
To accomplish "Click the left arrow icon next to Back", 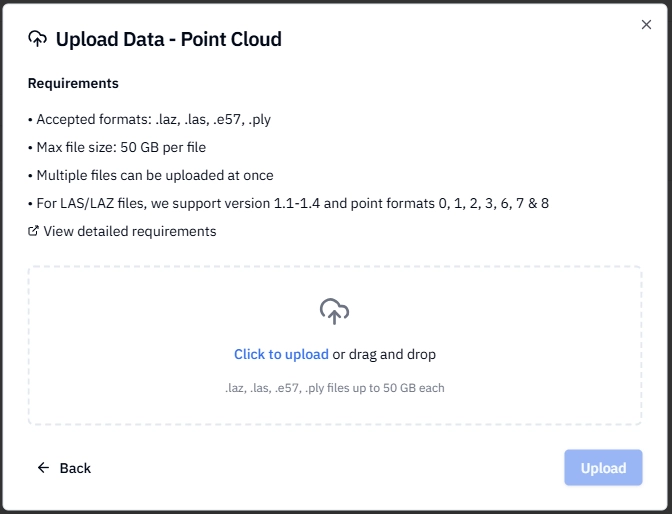I will [x=43, y=468].
